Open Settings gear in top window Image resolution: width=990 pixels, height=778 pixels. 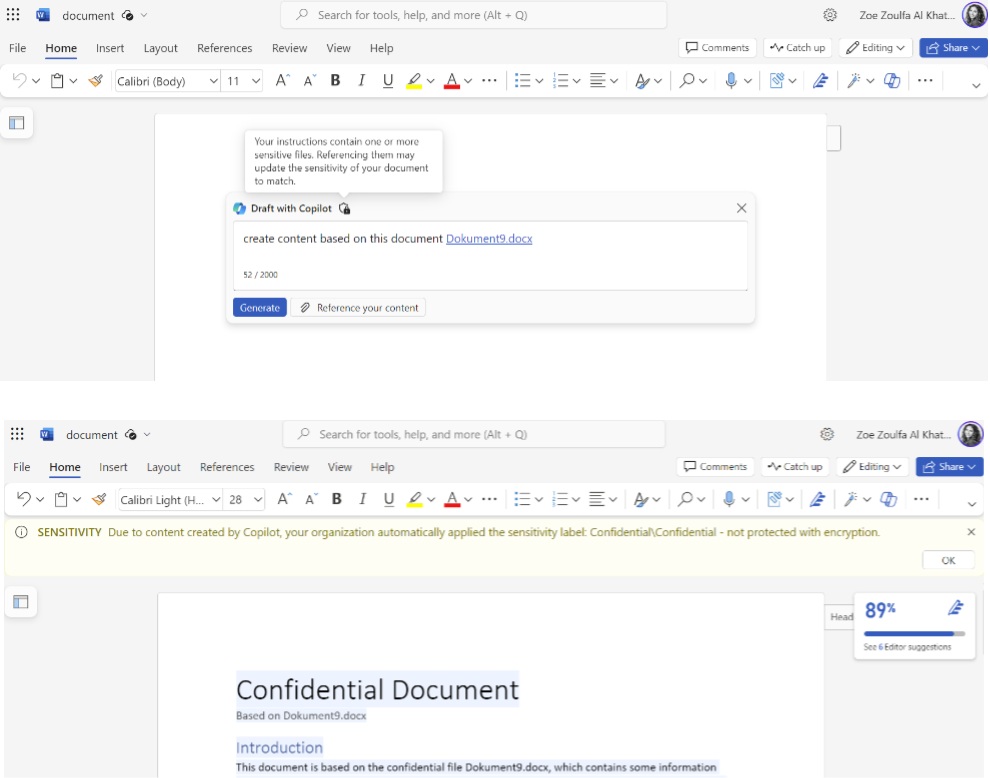(830, 15)
